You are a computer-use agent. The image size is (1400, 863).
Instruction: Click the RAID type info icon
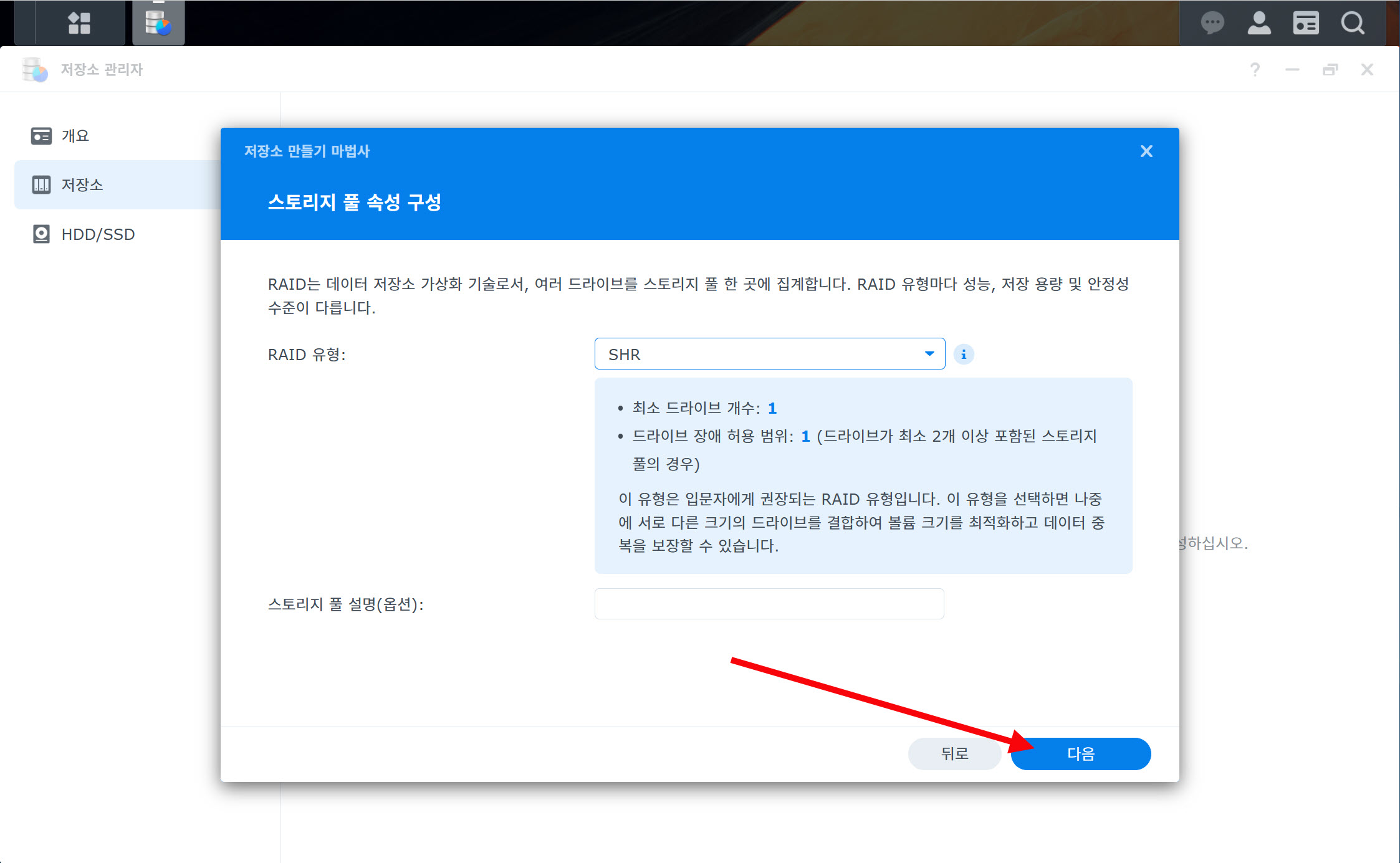(963, 354)
